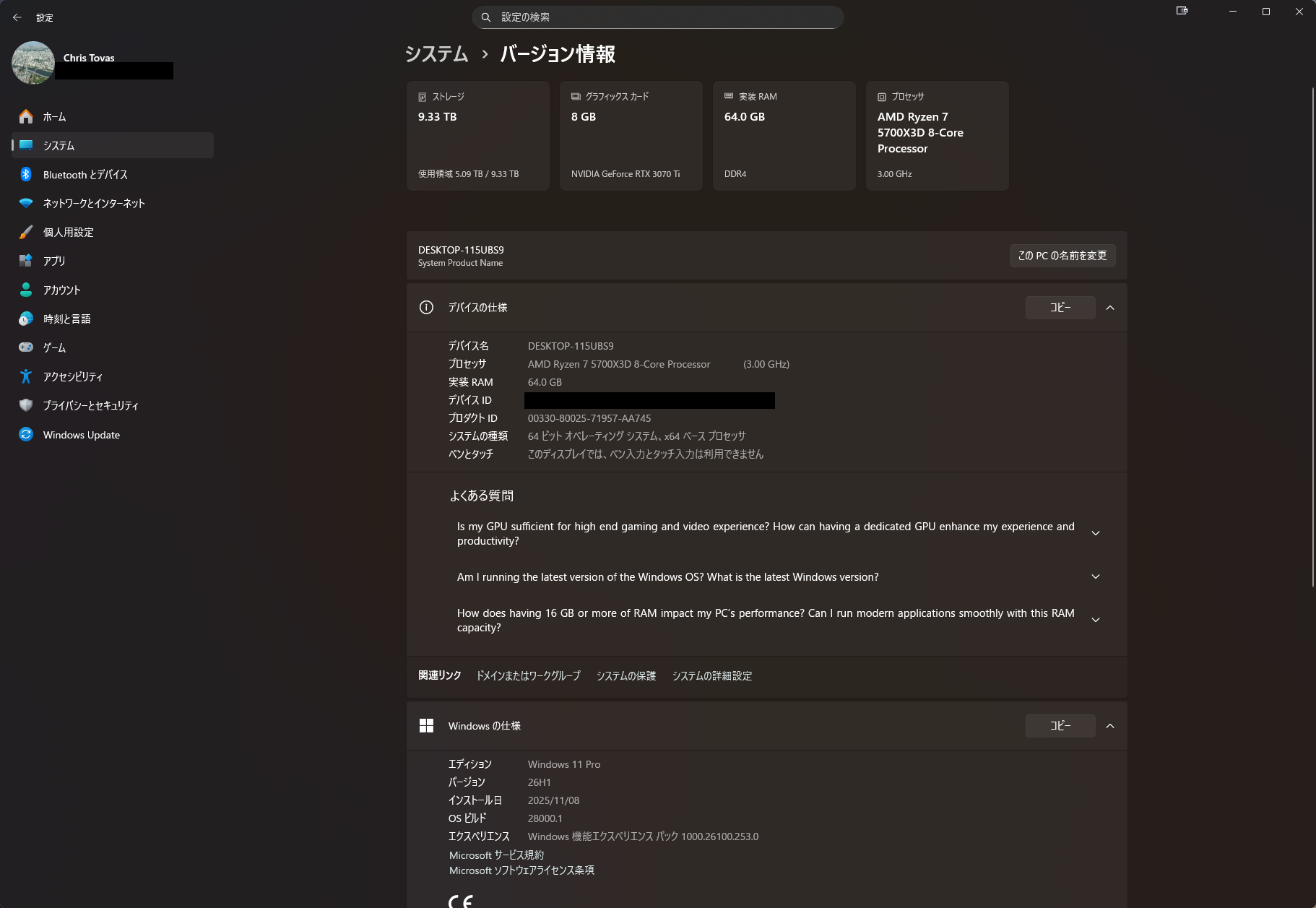Open Microsoft ソフトウェアライセンス条項 link
1316x908 pixels.
tap(521, 871)
